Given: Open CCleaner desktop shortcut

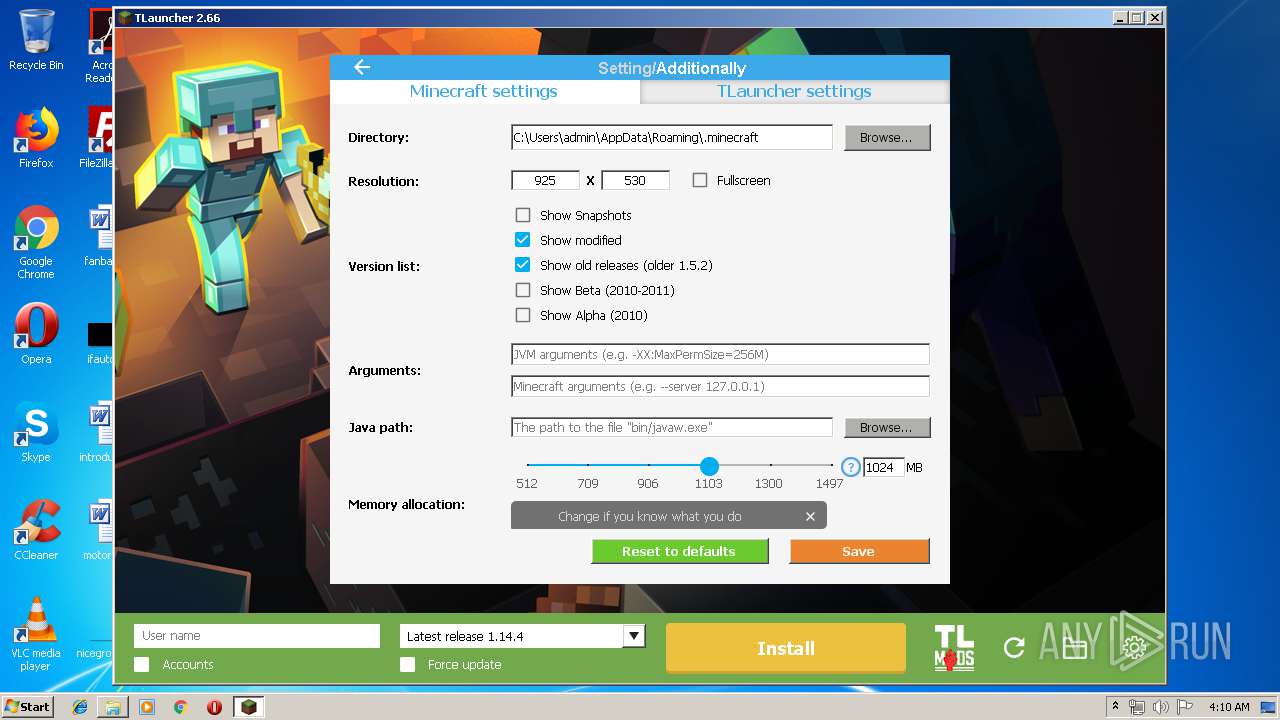Looking at the screenshot, I should click(36, 530).
